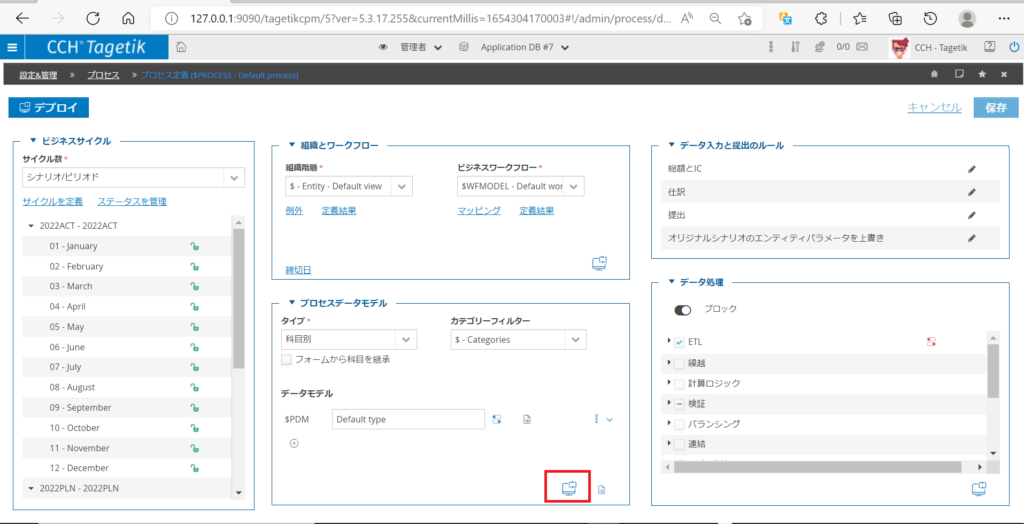Uncheck the ETL checkbox
The height and width of the screenshot is (524, 1024).
(679, 342)
